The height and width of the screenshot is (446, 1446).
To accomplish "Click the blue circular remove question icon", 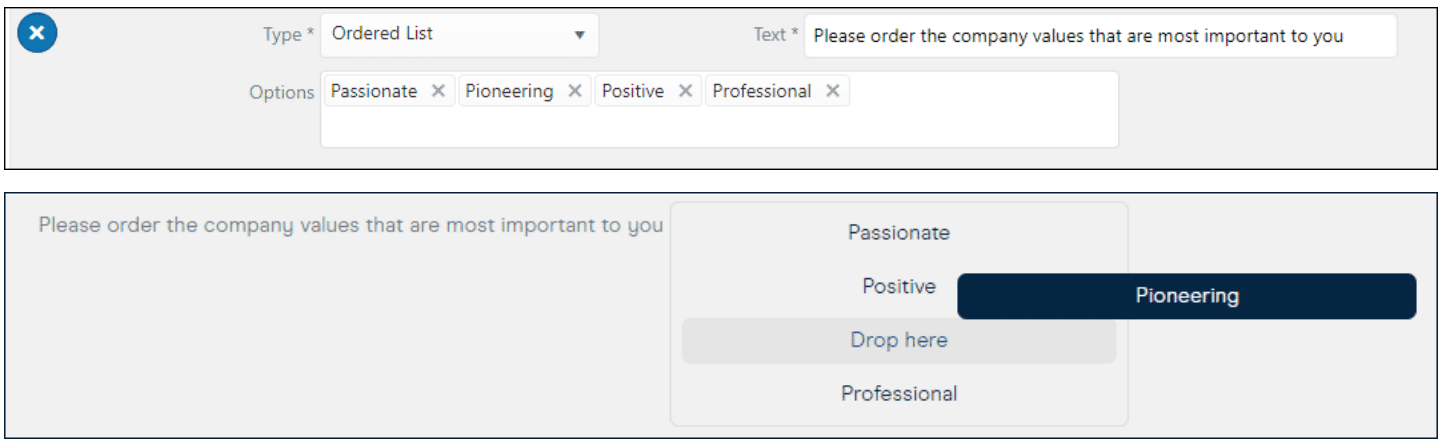I will [37, 33].
